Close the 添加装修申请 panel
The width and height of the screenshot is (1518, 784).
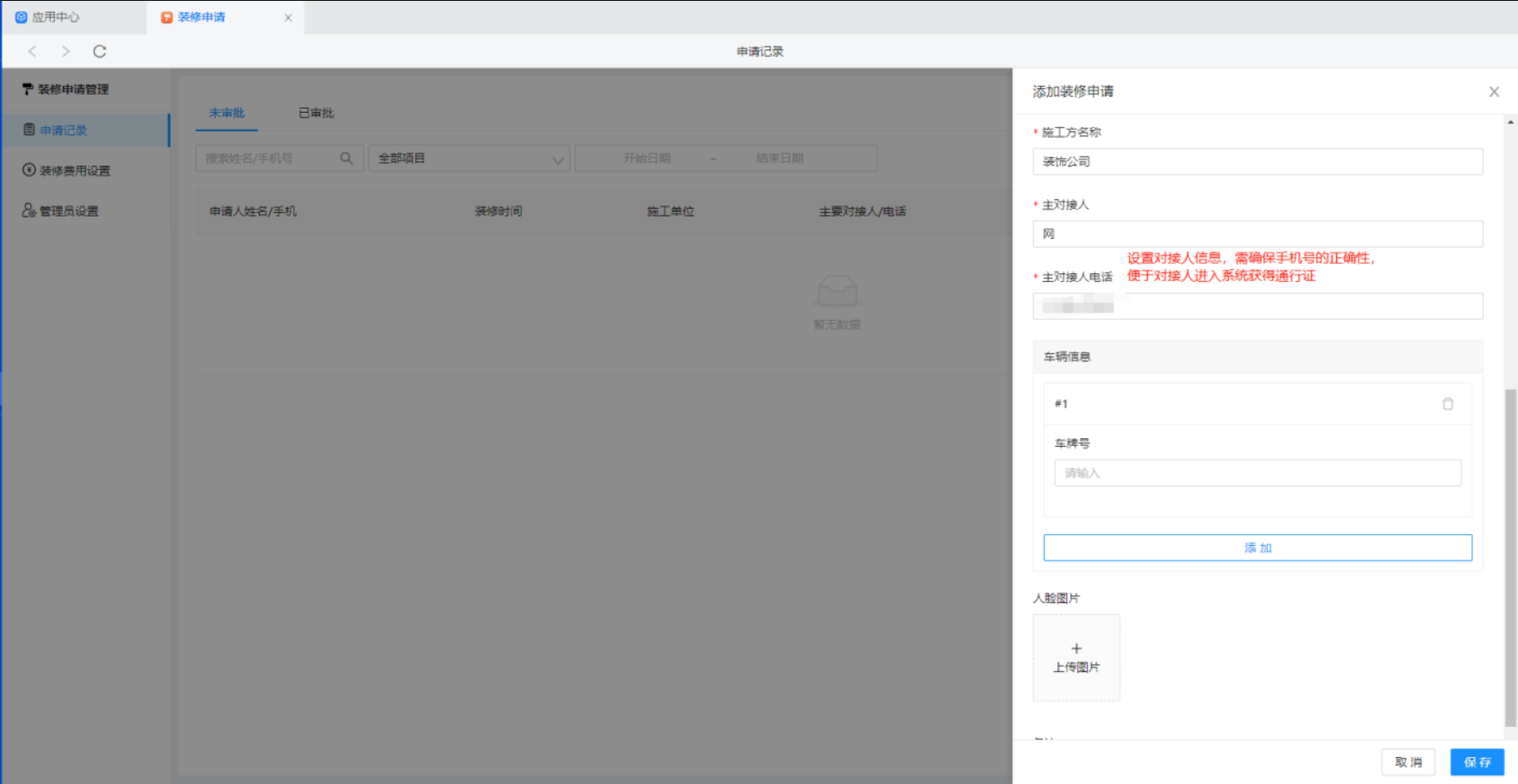tap(1494, 91)
